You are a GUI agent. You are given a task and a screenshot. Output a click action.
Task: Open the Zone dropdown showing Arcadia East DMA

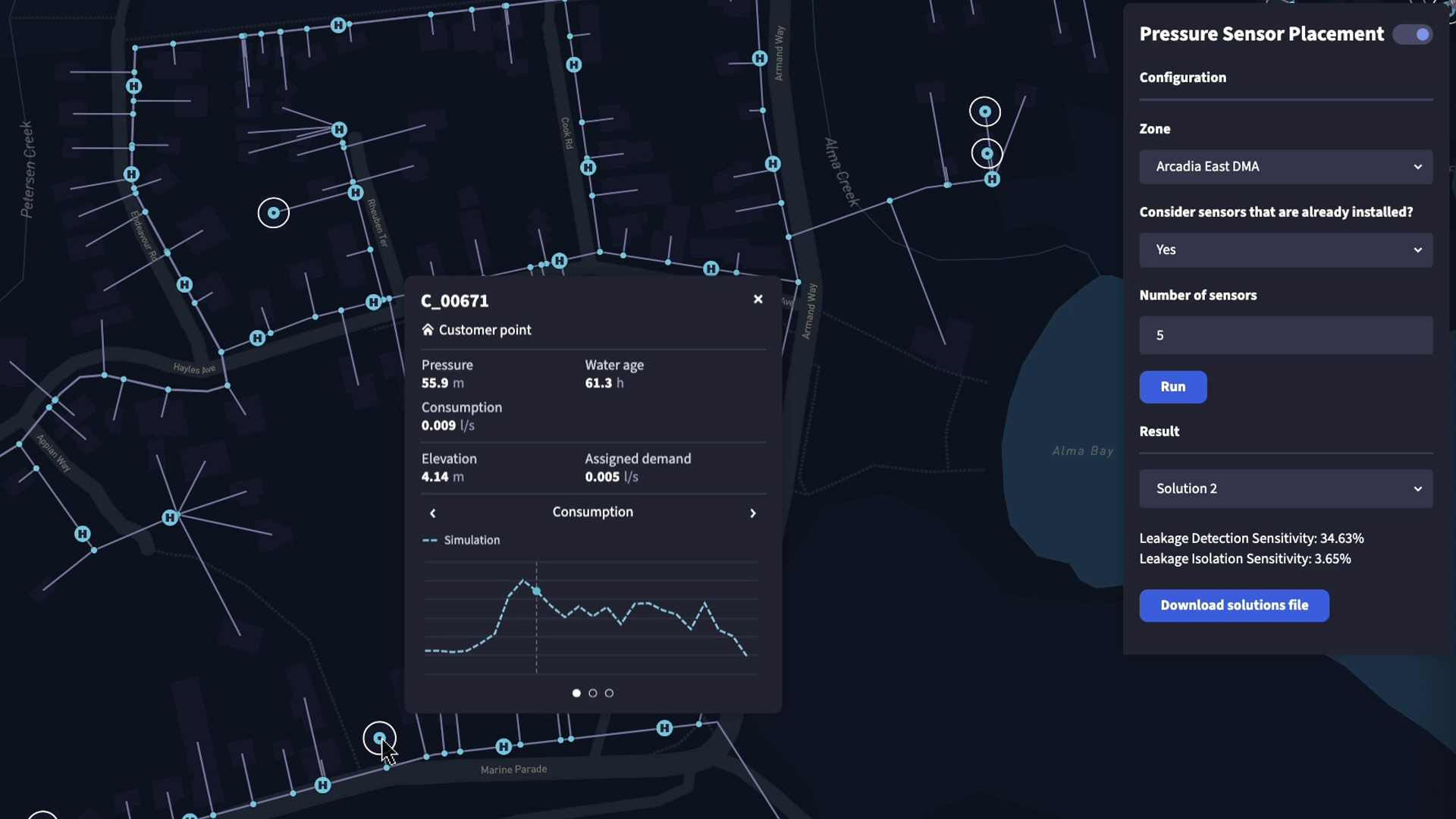(1285, 167)
